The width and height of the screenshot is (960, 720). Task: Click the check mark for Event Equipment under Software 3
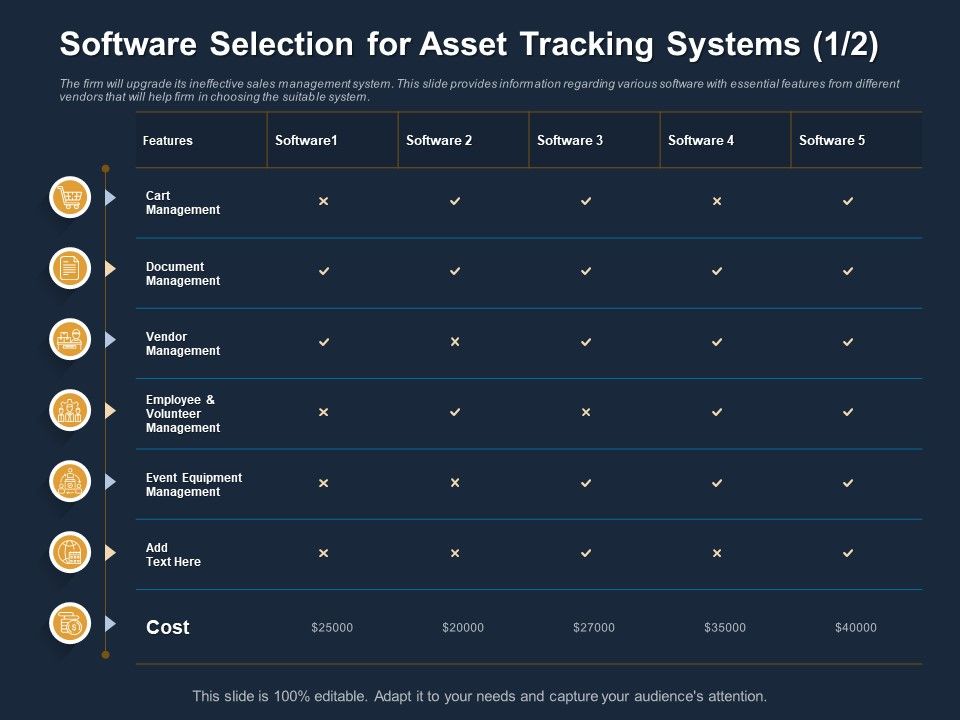(586, 483)
